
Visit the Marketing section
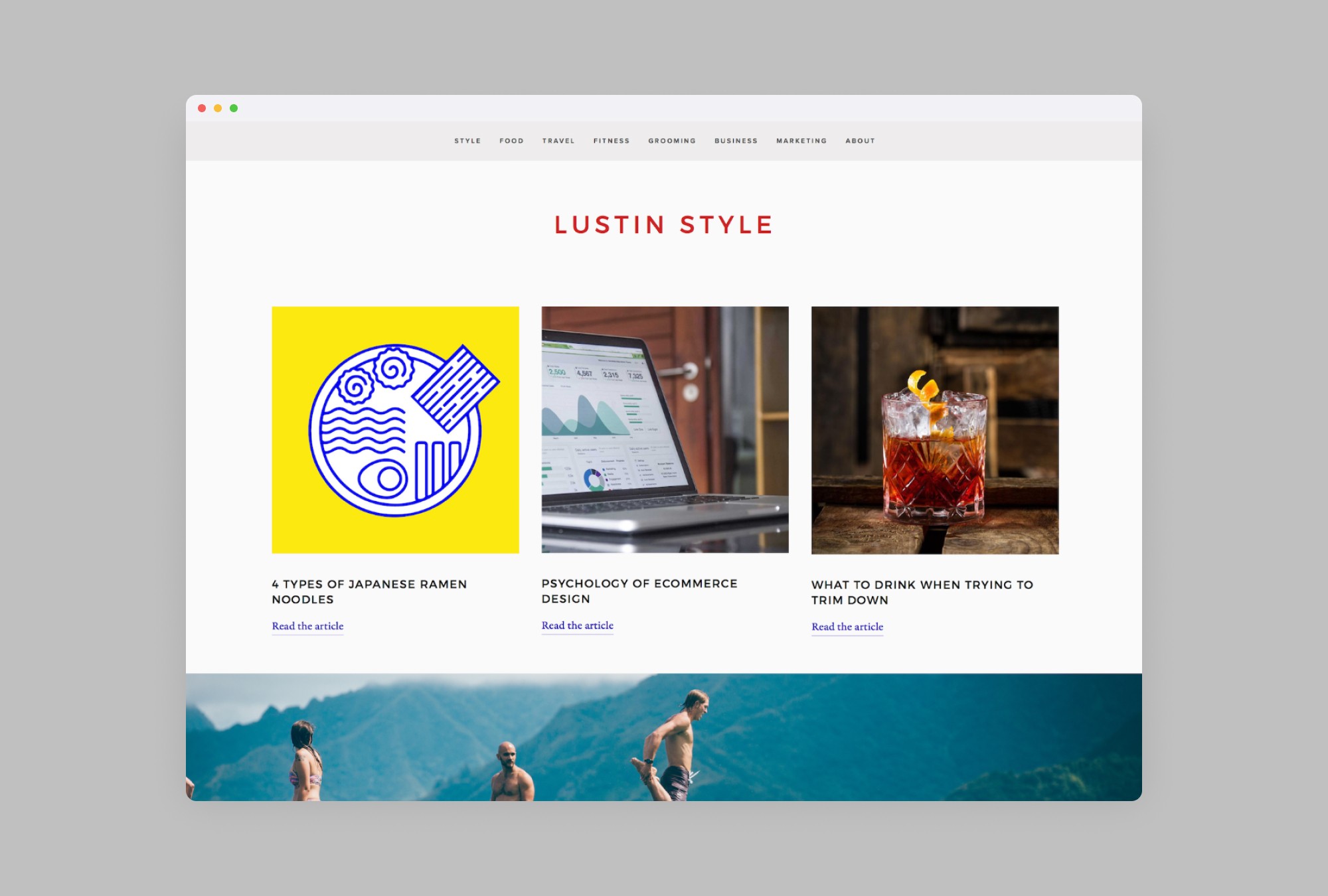[801, 141]
